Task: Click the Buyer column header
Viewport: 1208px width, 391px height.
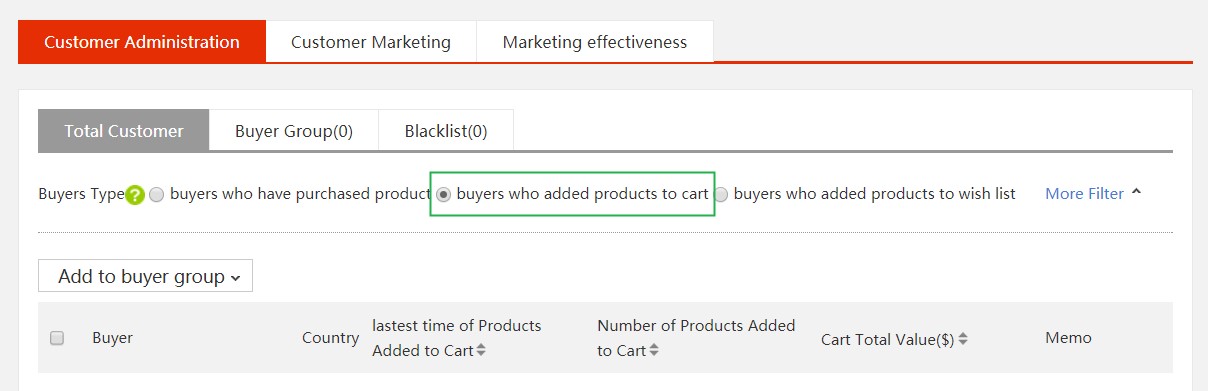Action: 113,338
